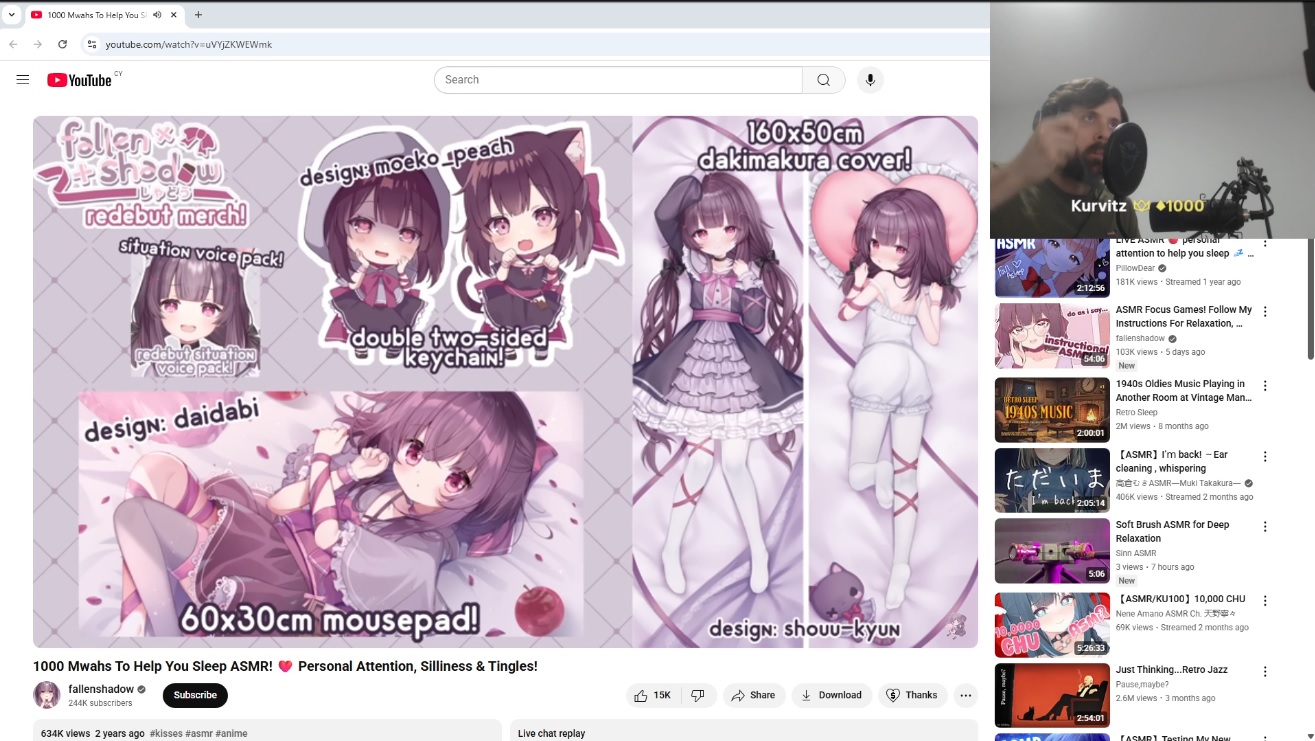Click the #anime hashtag
1315x741 pixels.
[x=231, y=733]
